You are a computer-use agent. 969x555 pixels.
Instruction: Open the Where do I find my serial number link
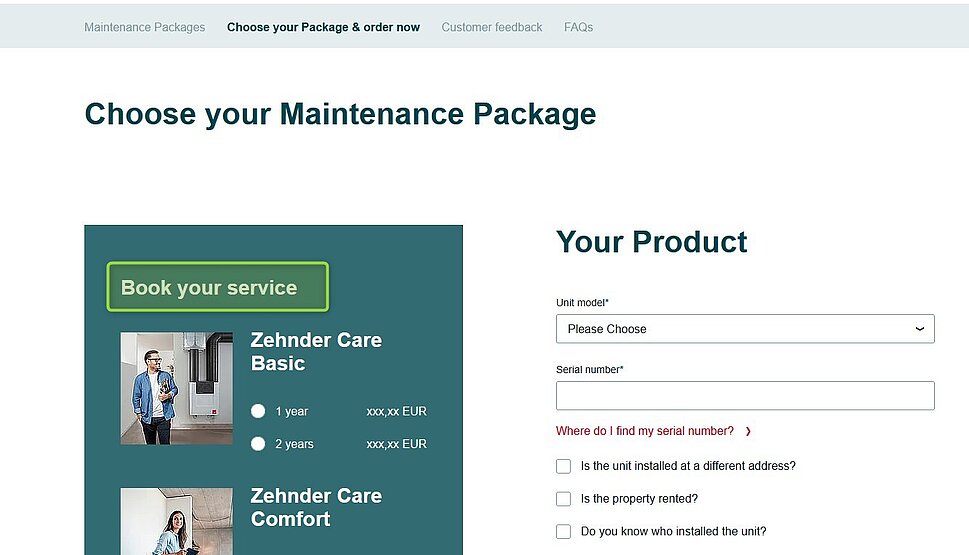coord(645,431)
